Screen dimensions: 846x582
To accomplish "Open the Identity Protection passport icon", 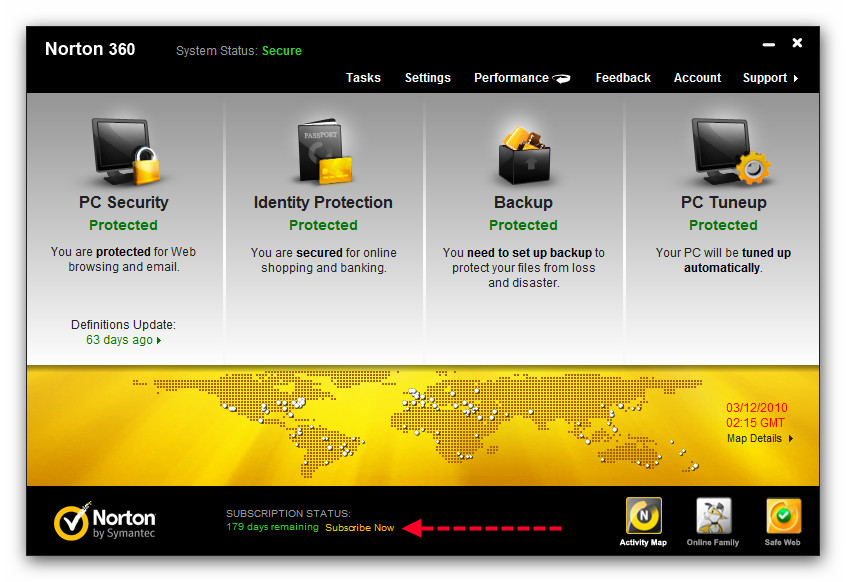I will click(x=324, y=150).
